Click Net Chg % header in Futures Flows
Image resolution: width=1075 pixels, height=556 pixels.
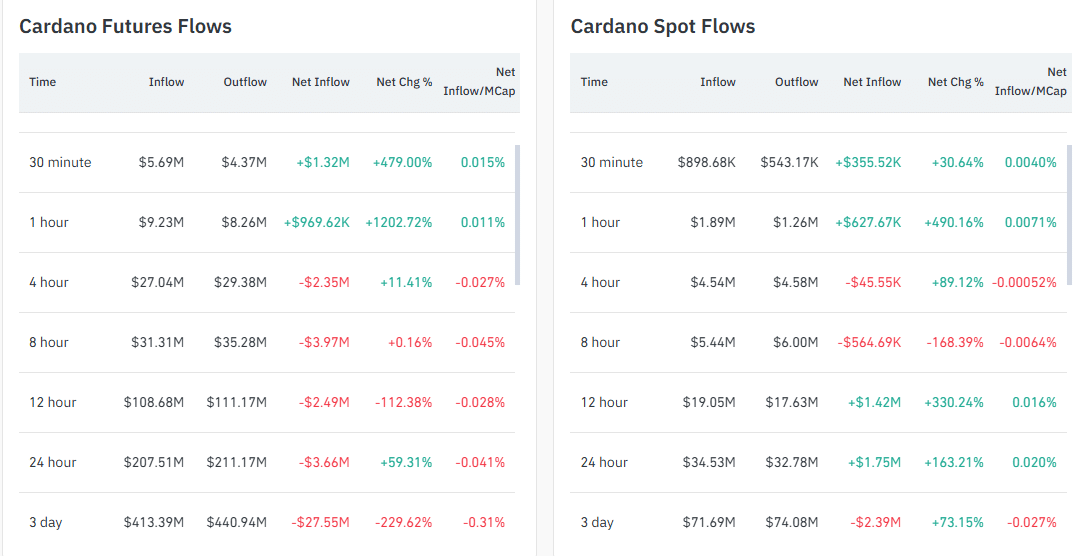404,82
